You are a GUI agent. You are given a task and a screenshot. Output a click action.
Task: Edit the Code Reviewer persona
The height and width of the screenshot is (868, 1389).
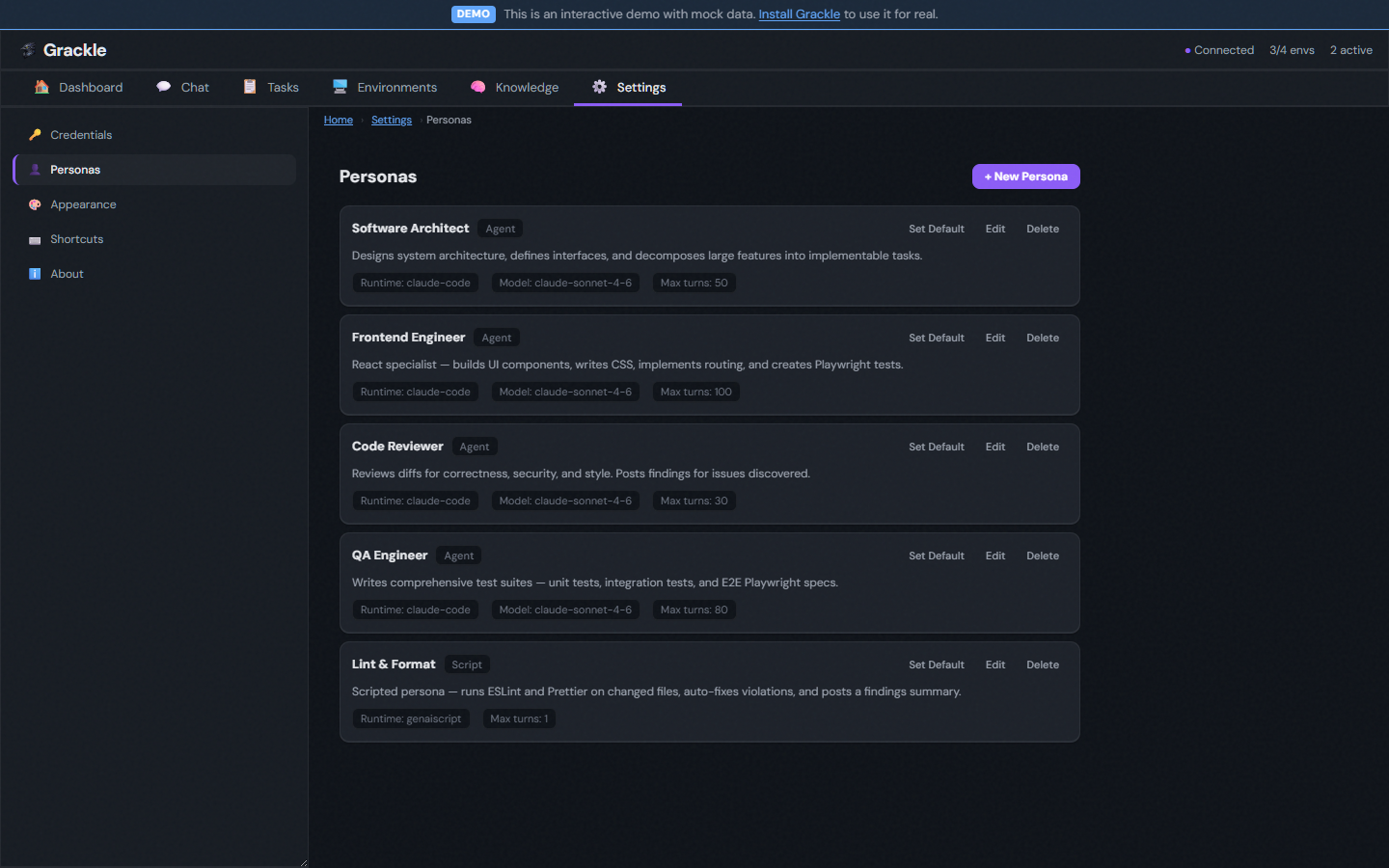(994, 447)
